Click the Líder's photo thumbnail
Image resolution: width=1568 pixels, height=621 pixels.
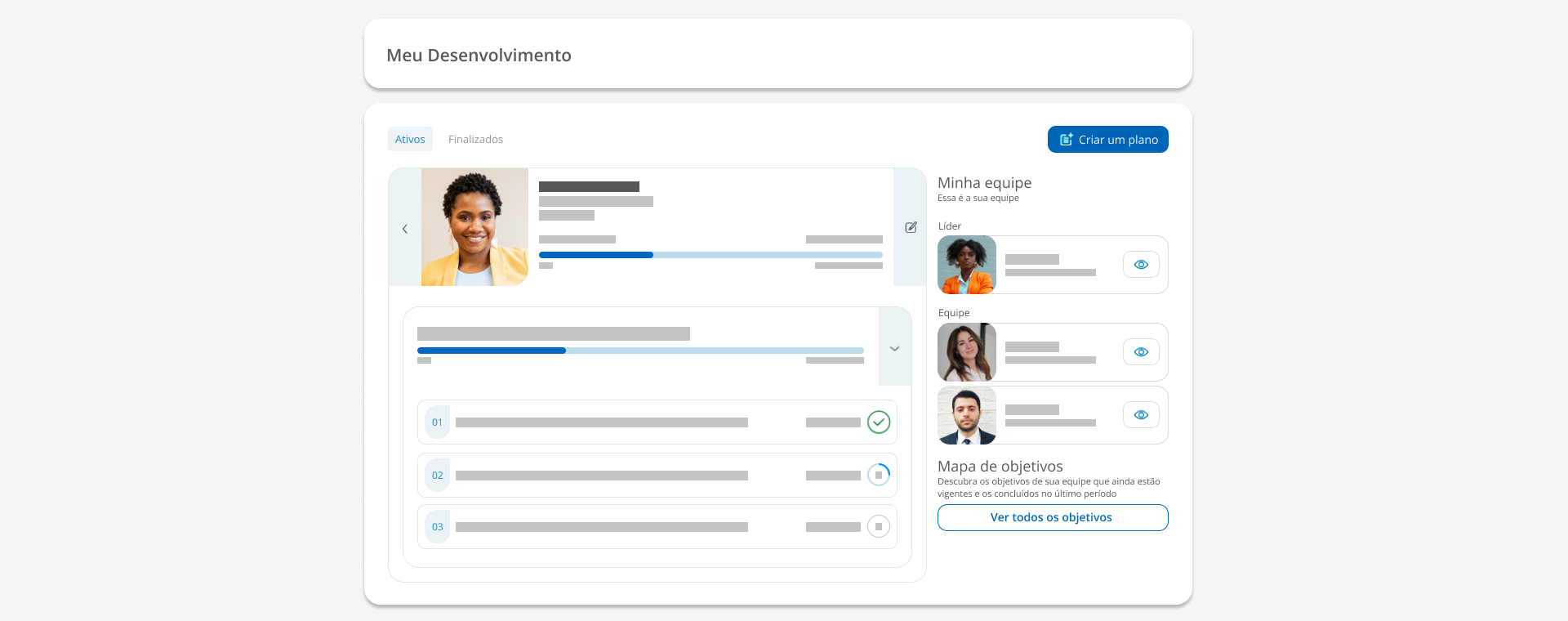click(x=967, y=265)
